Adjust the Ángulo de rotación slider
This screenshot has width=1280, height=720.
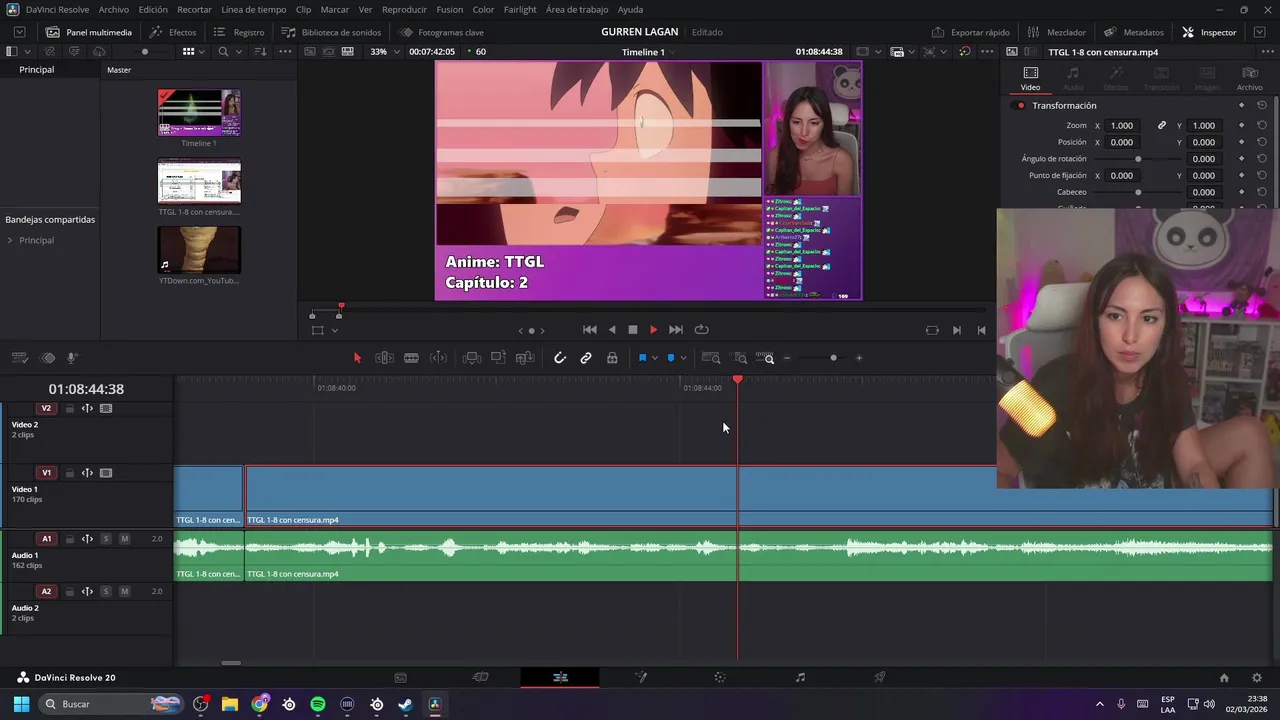click(1138, 159)
